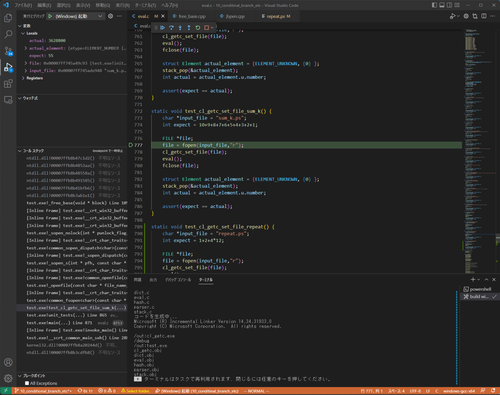This screenshot has height=395, width=500.
Task: Maximize the panel with up chevron
Action: click(x=486, y=280)
